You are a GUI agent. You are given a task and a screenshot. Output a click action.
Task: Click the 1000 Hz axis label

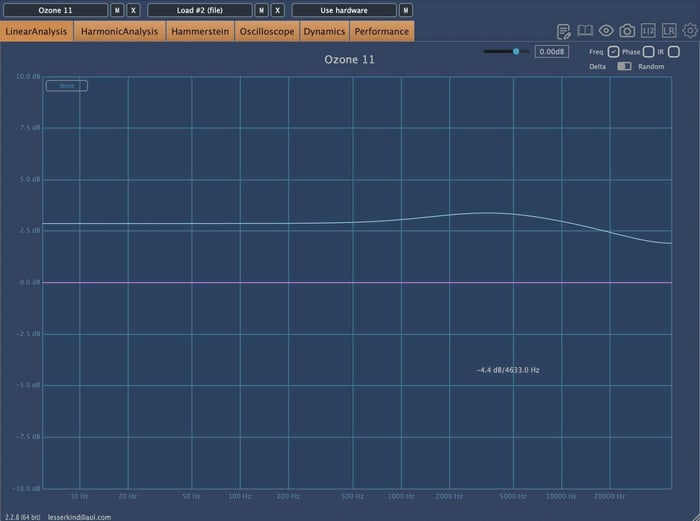tap(400, 496)
